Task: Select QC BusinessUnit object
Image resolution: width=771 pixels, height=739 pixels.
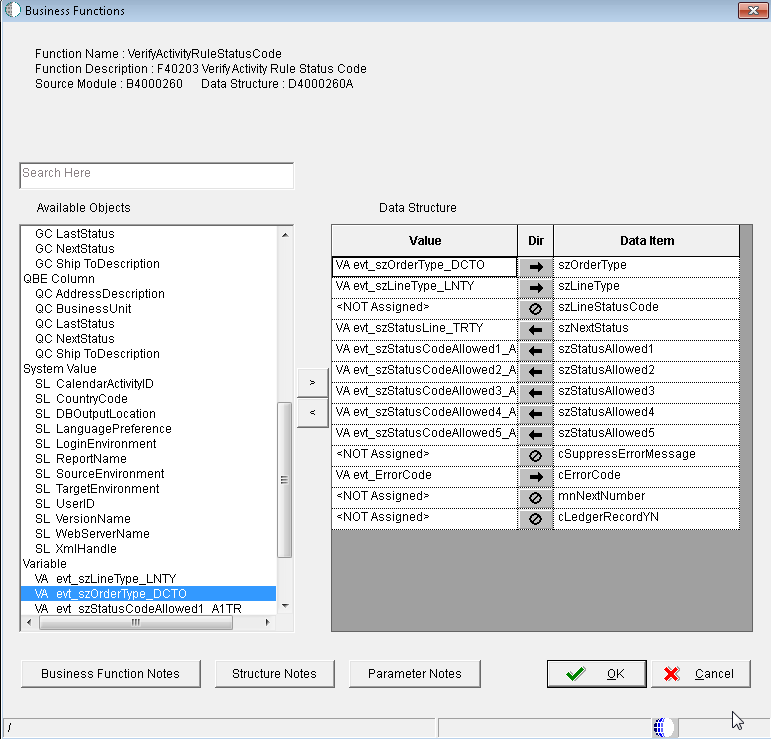Action: click(x=83, y=309)
